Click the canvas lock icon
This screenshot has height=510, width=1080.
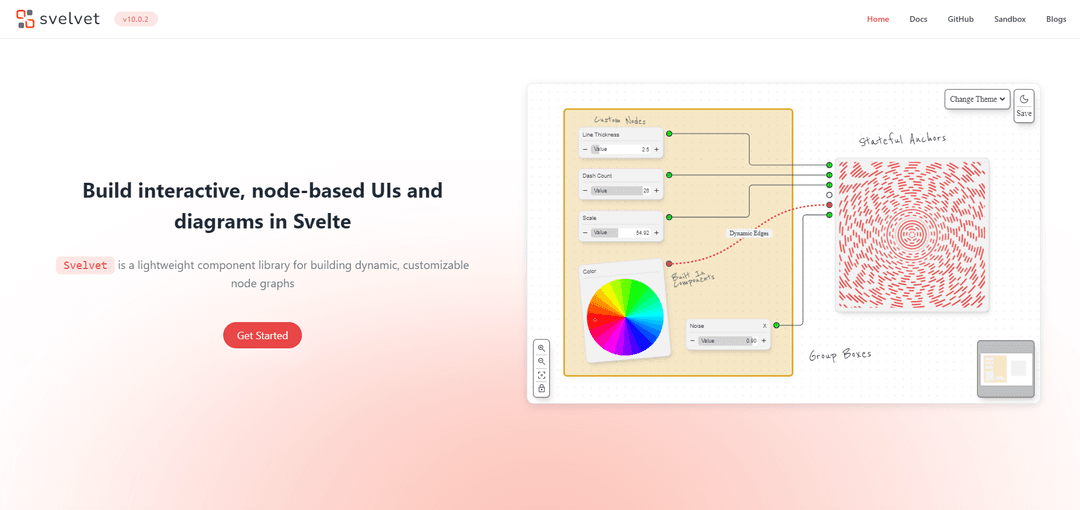click(x=541, y=388)
